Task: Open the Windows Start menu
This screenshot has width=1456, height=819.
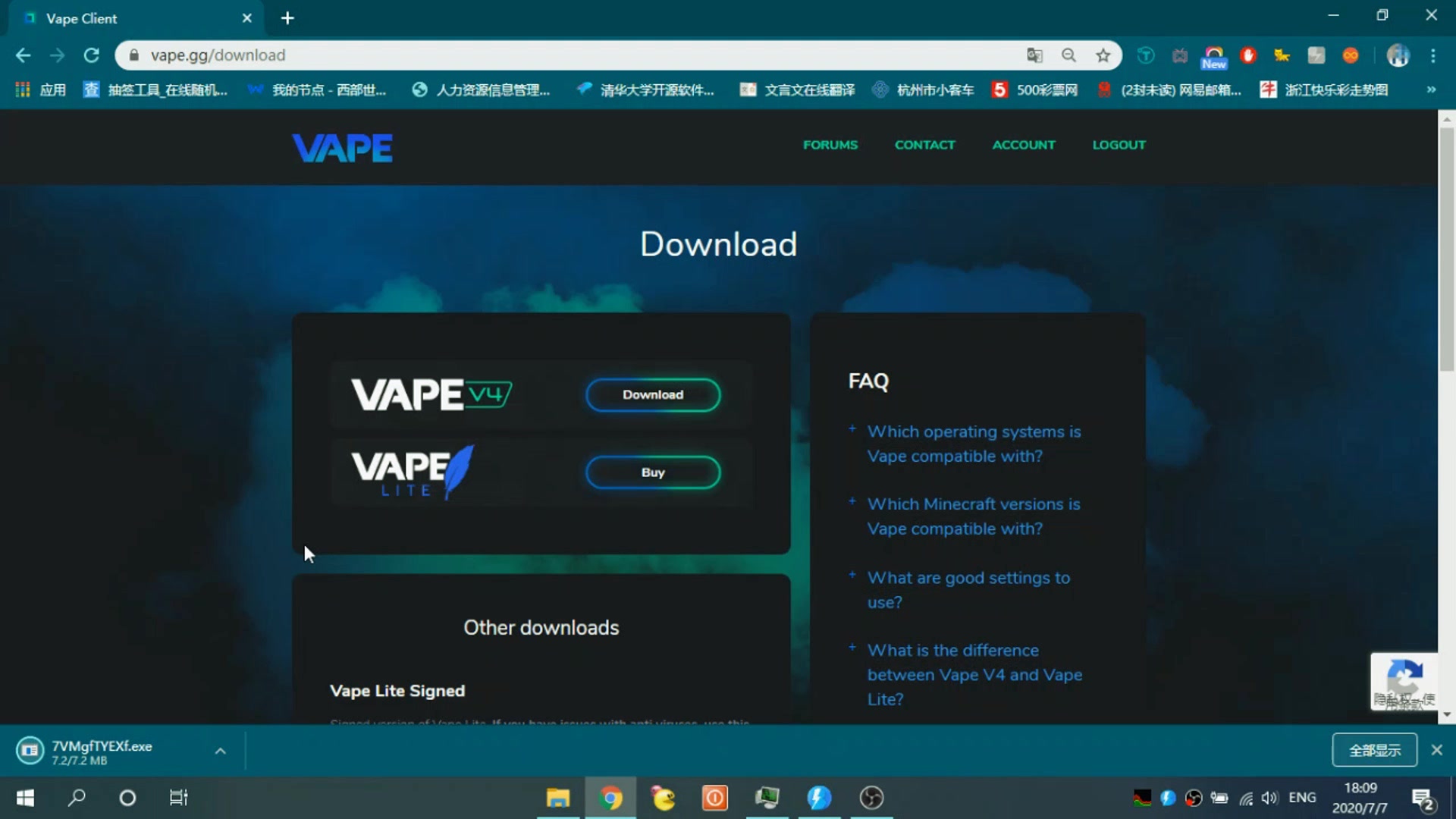Action: click(25, 798)
